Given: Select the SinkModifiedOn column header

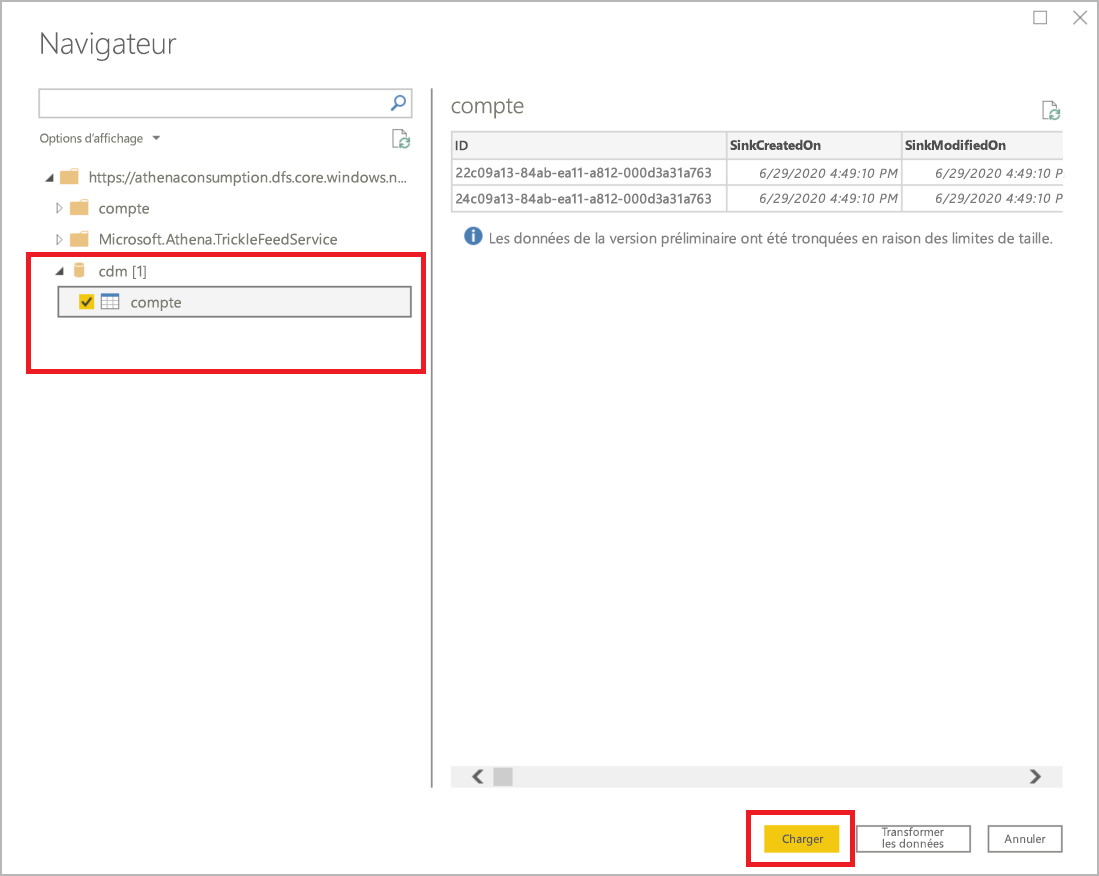Looking at the screenshot, I should tap(982, 145).
